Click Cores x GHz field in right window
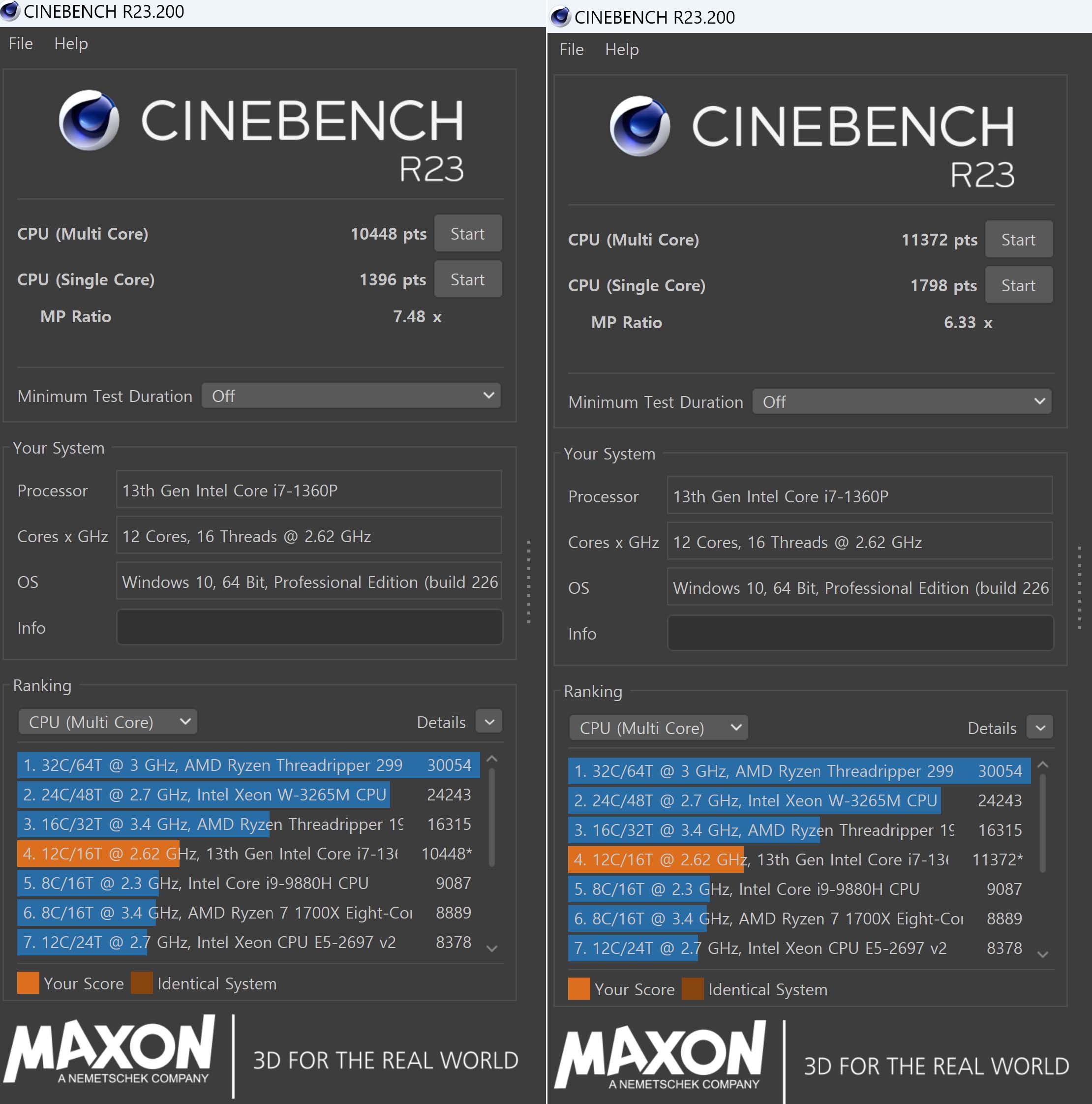This screenshot has height=1104, width=1092. [860, 541]
